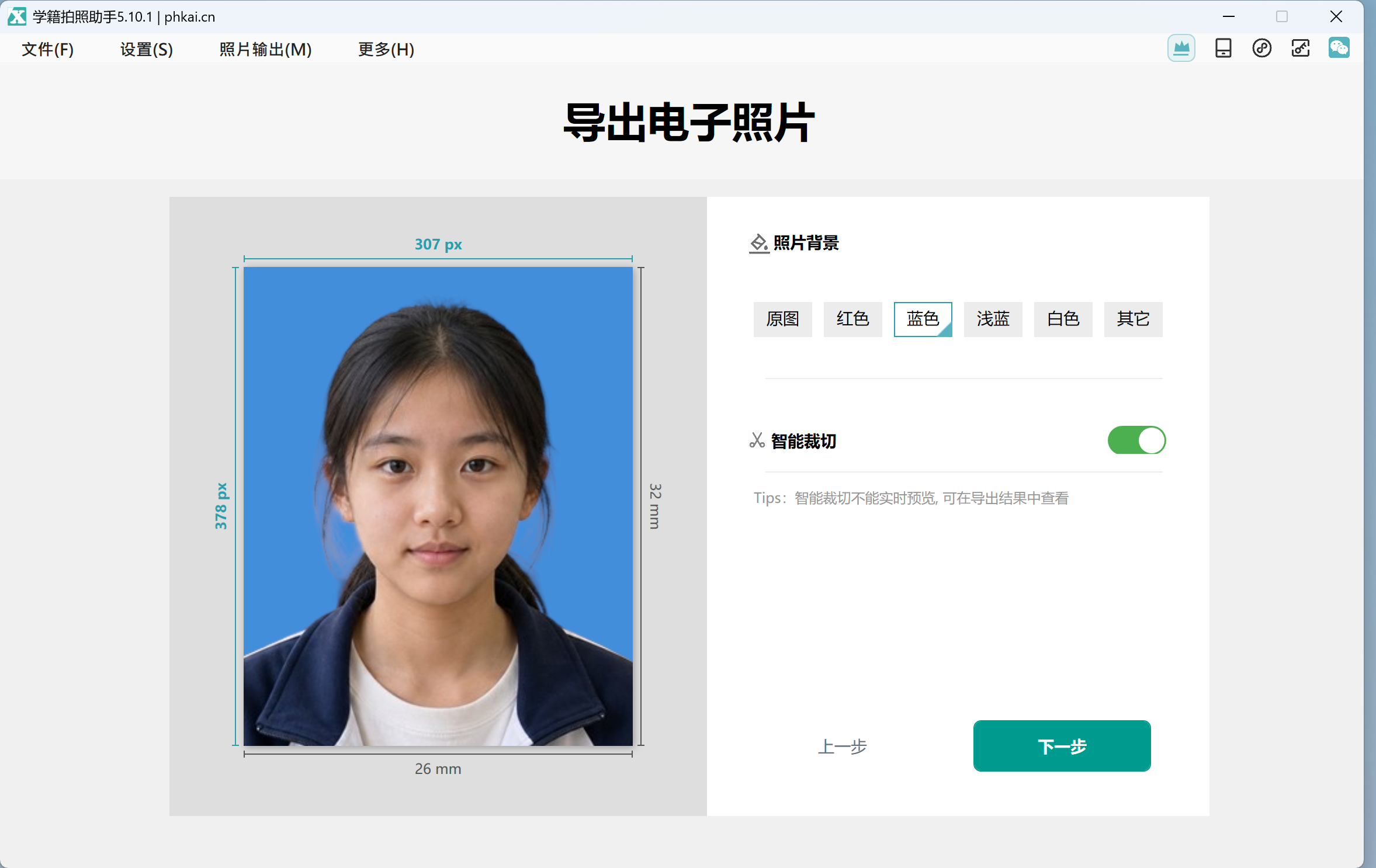1376x868 pixels.
Task: Expand the 照片输出(M) menu
Action: [265, 50]
